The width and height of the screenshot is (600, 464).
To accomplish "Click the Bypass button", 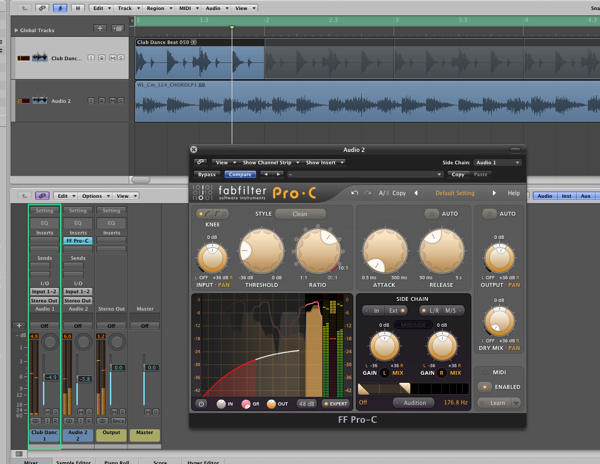I will pos(206,174).
